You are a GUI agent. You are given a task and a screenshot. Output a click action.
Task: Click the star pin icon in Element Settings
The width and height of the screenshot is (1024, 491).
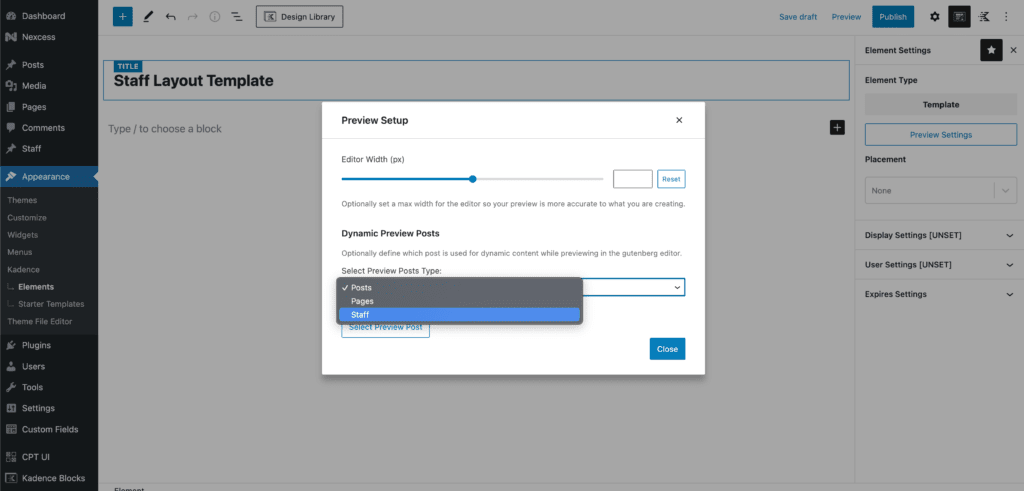[991, 50]
